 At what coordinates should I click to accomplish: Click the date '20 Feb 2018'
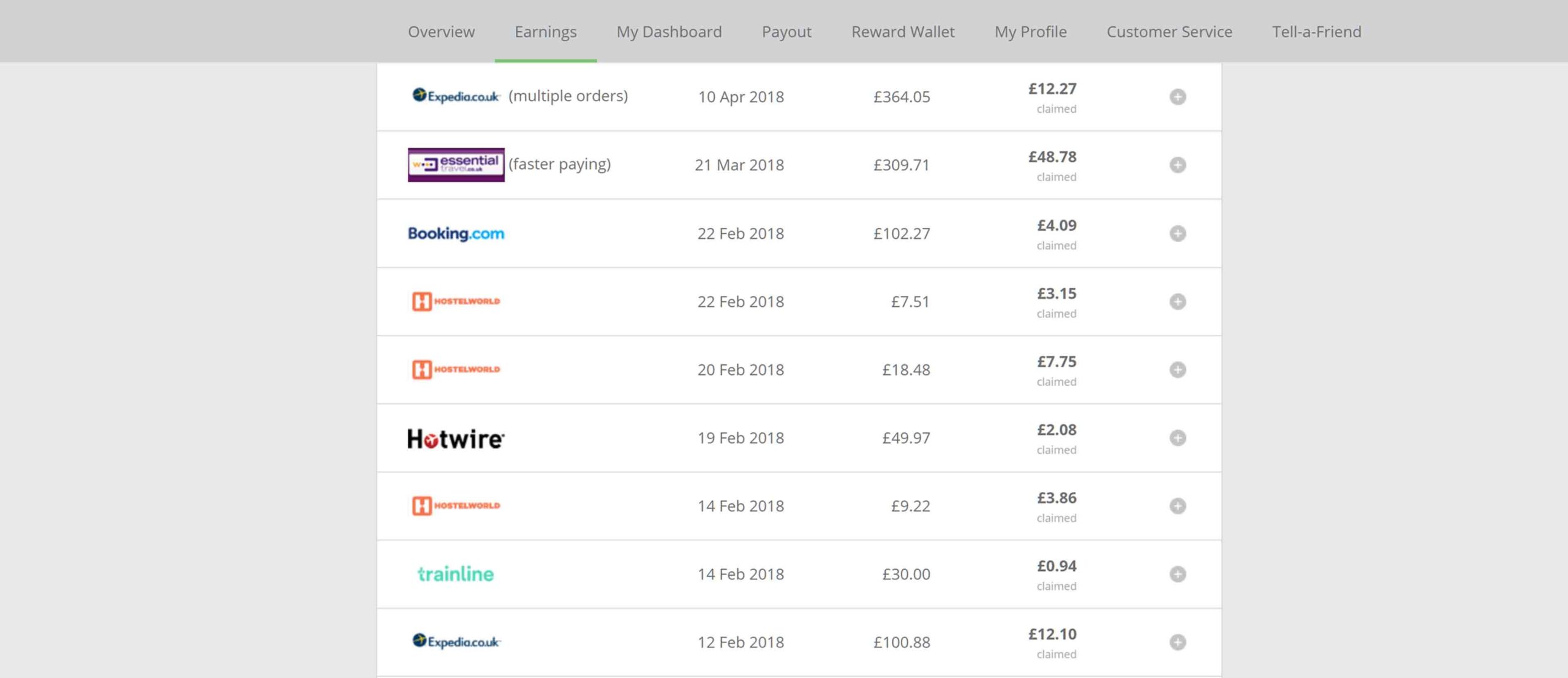[741, 369]
